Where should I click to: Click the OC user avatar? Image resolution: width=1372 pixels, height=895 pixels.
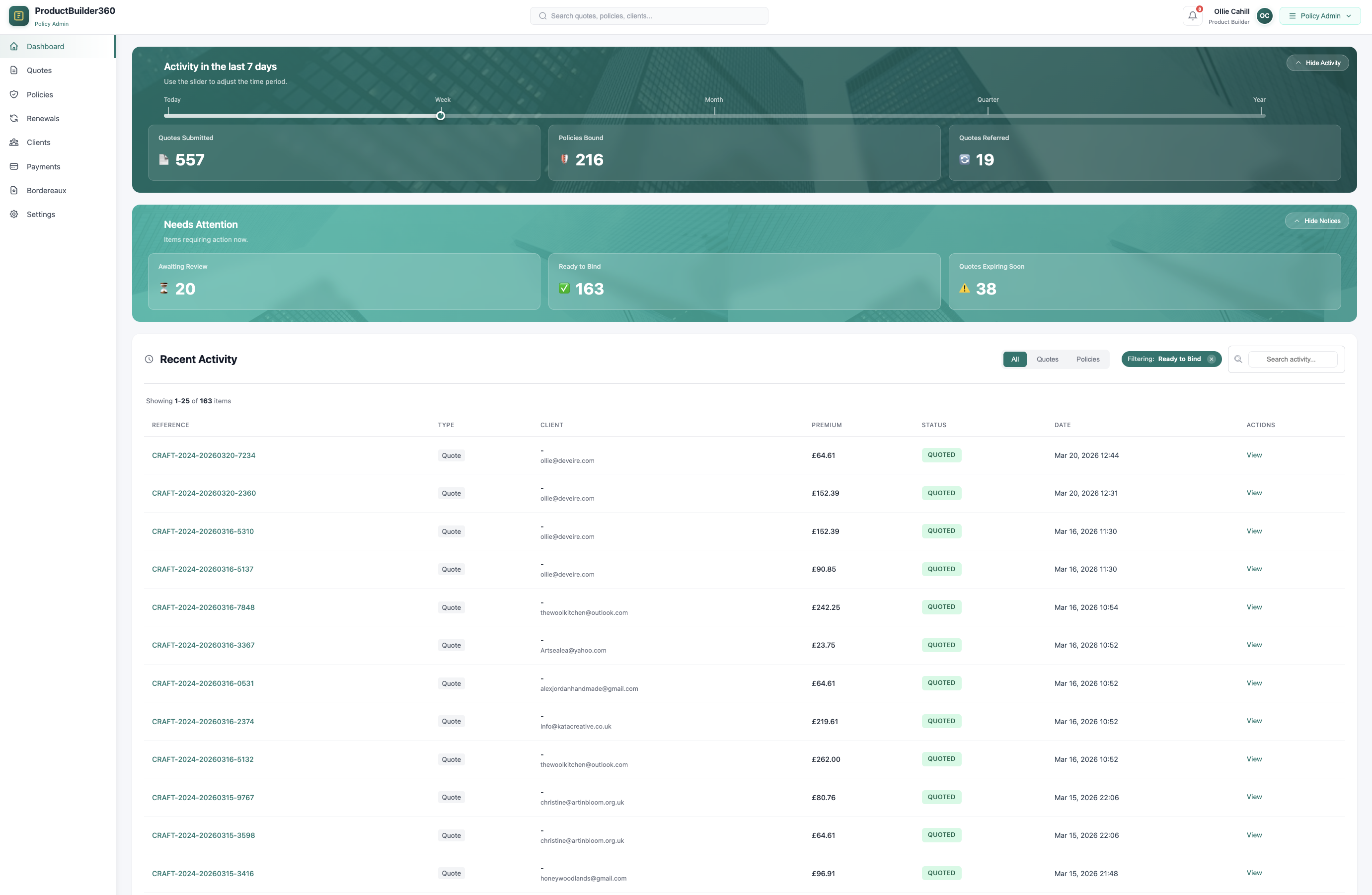click(x=1264, y=16)
